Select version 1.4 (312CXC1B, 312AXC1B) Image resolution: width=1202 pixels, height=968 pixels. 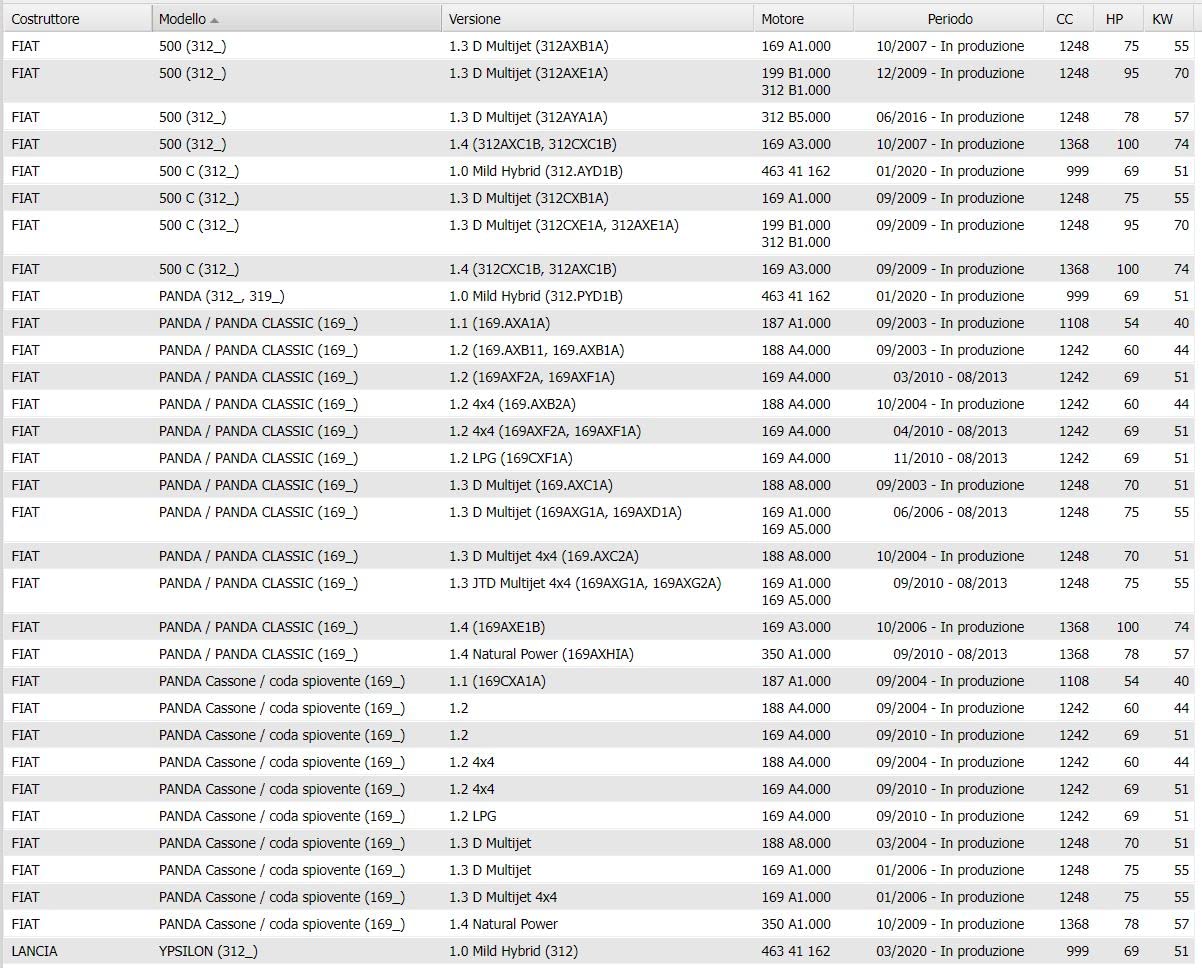(533, 269)
